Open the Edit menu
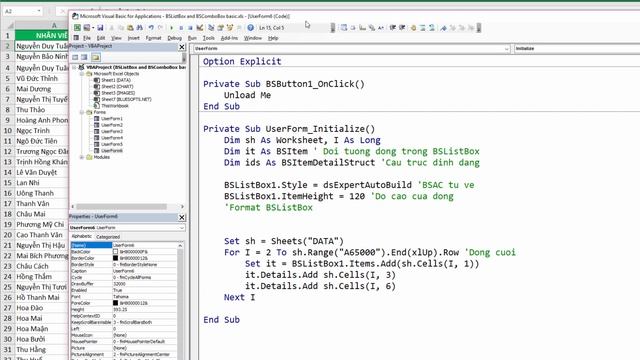640x360 pixels. (101, 38)
